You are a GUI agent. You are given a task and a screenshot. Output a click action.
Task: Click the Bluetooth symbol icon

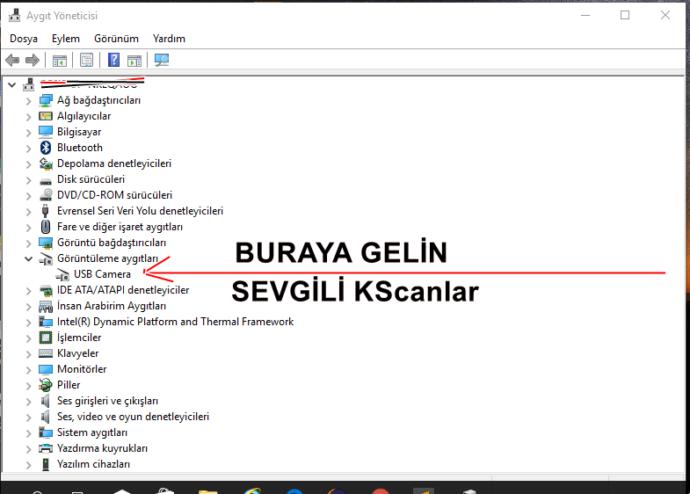coord(45,147)
